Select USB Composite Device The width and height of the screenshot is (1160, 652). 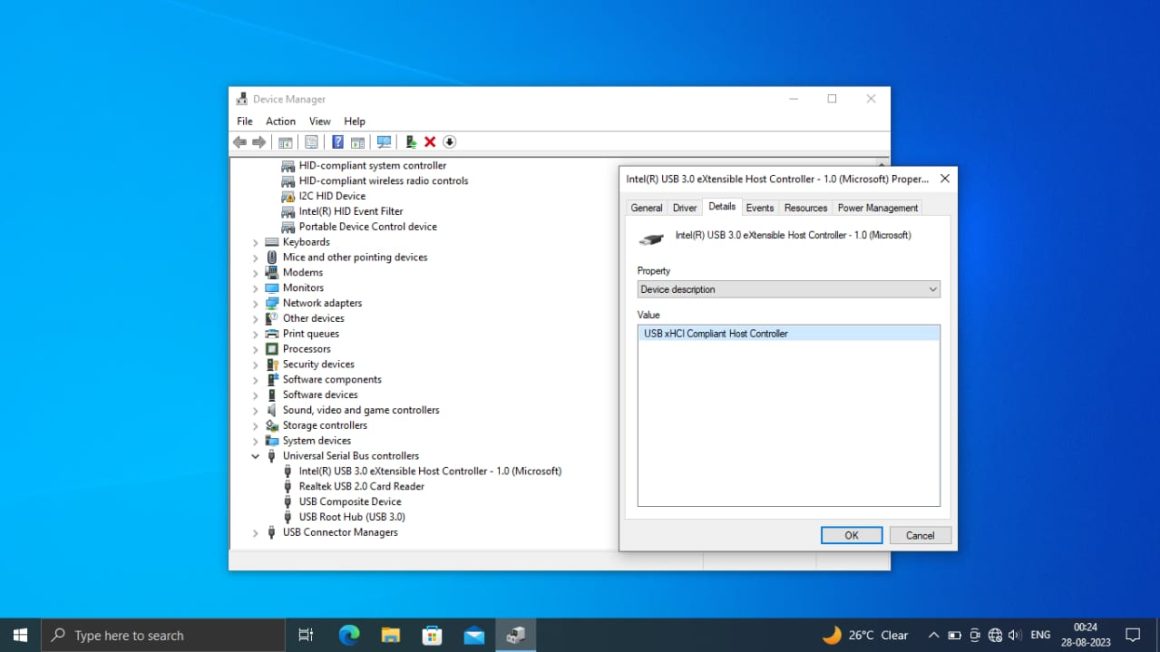click(349, 502)
